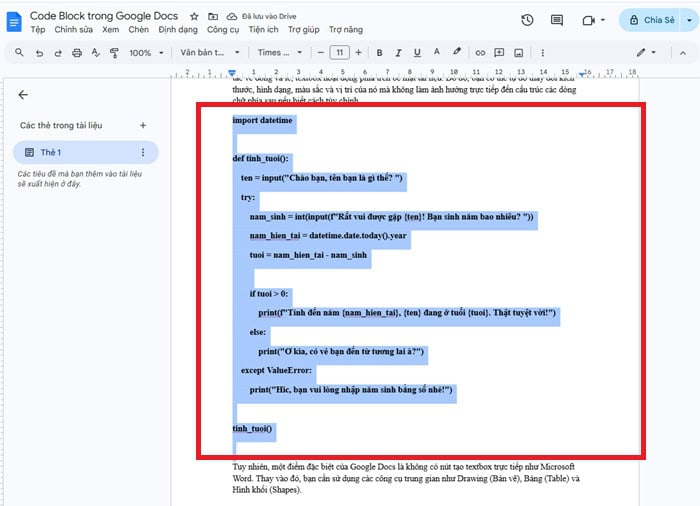Viewport: 700px width, 506px height.
Task: Open the Google Docs home icon
Action: click(x=14, y=22)
